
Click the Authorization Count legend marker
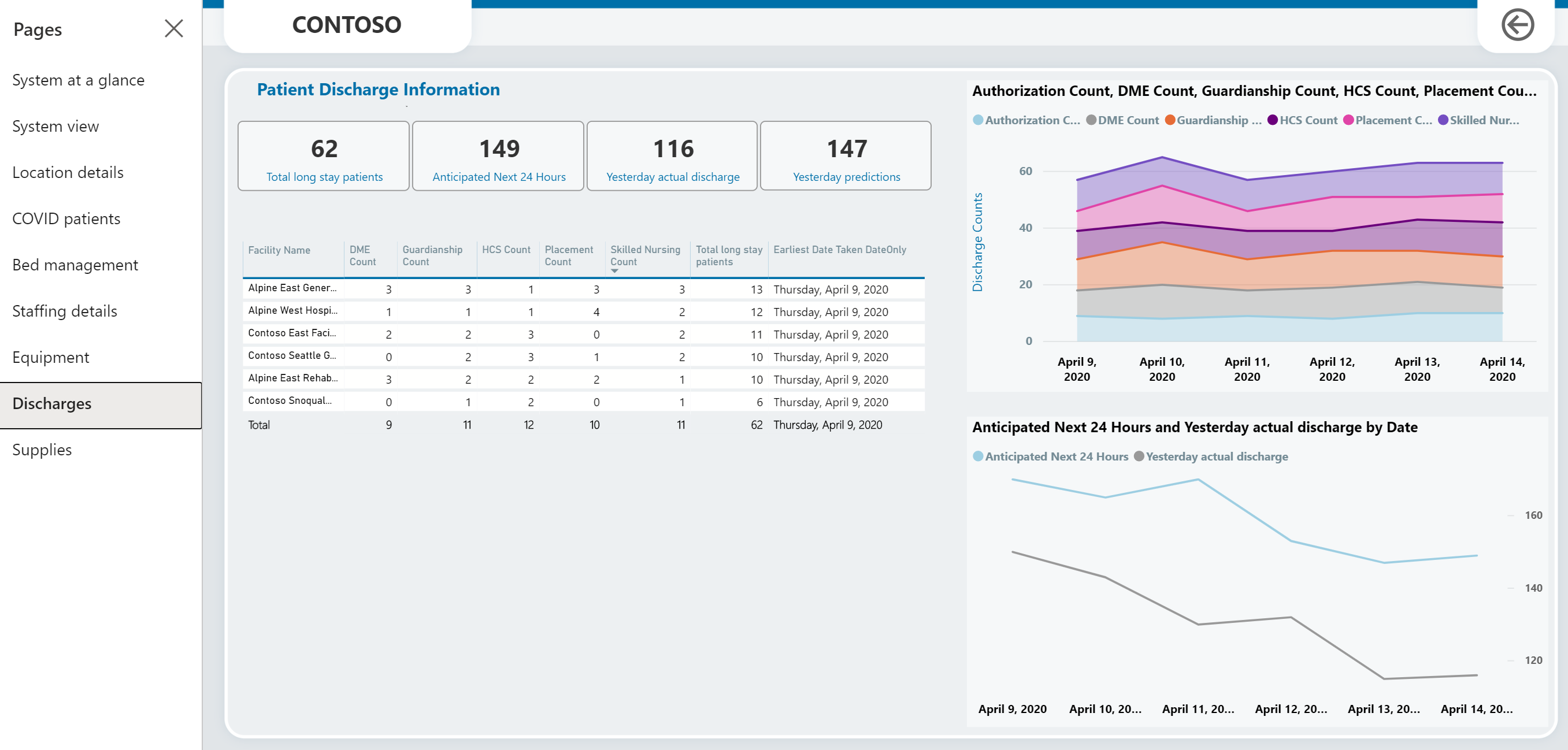(x=978, y=120)
